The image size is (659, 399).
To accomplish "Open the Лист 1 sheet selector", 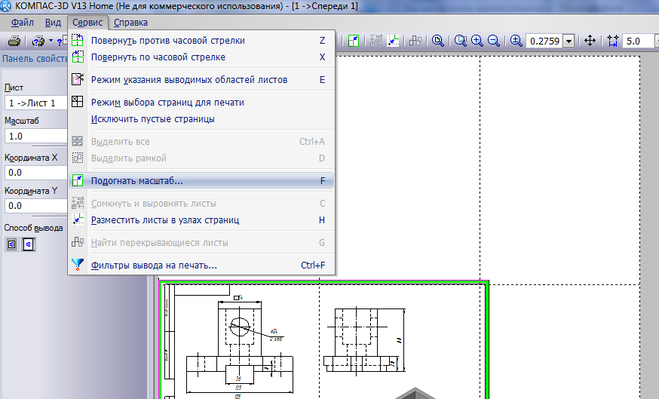I will tap(36, 103).
